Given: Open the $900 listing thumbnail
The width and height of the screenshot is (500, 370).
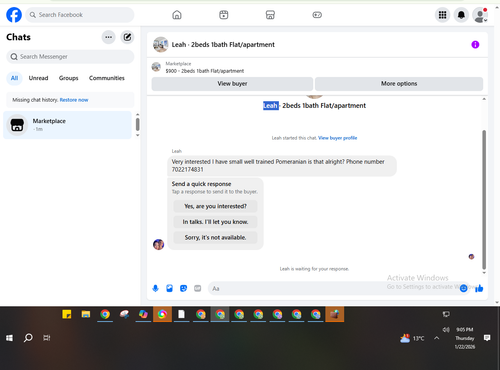Looking at the screenshot, I should [x=156, y=67].
